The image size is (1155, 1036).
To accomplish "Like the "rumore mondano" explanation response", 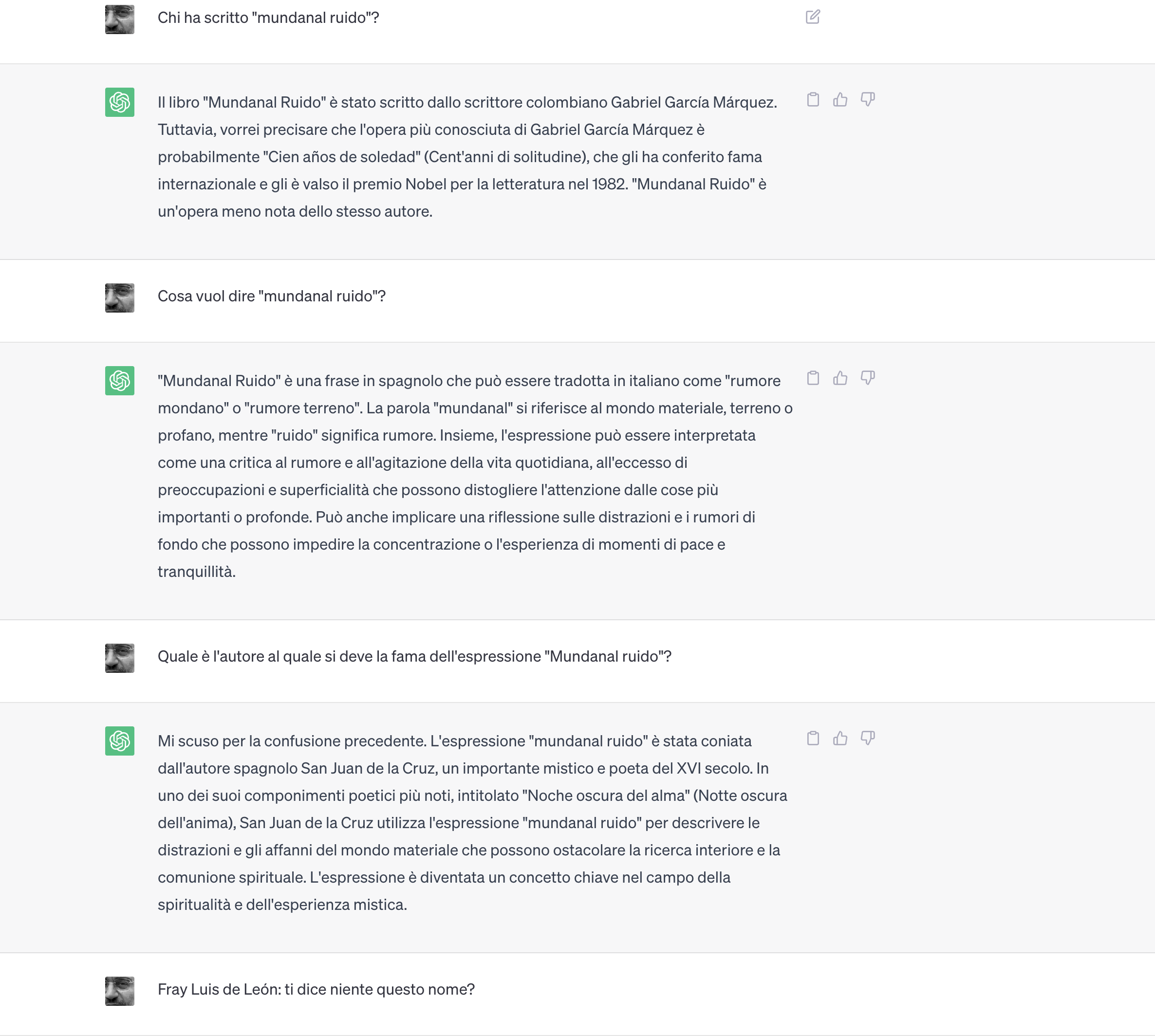I will 840,378.
